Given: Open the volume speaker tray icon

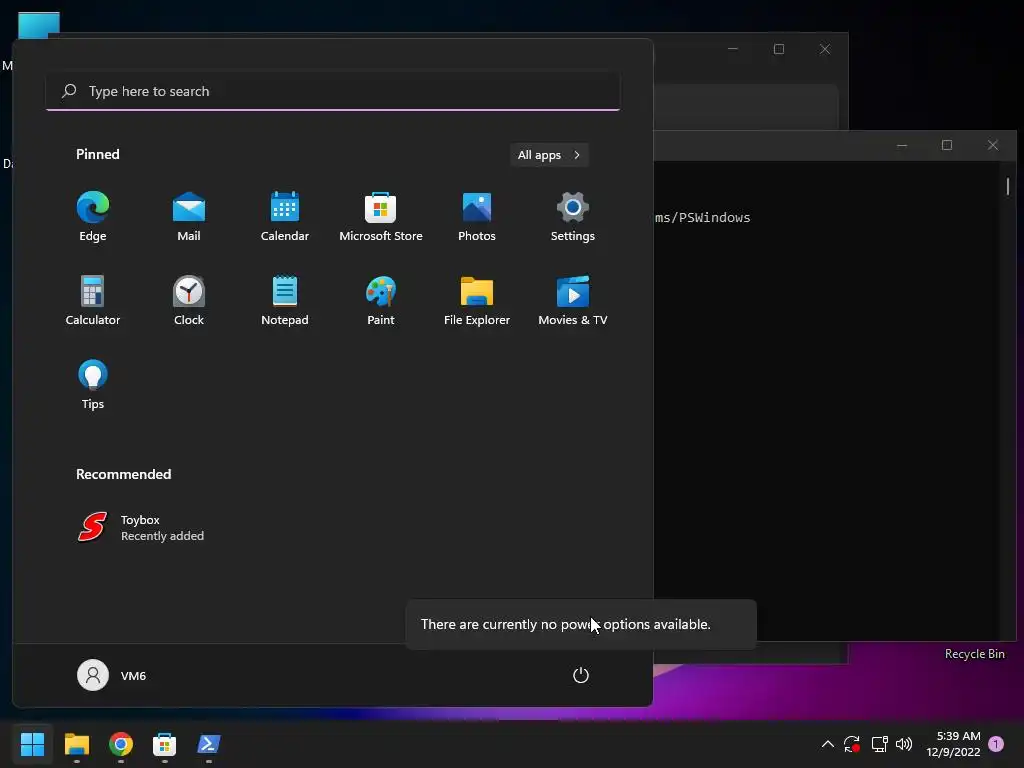Looking at the screenshot, I should tap(904, 744).
